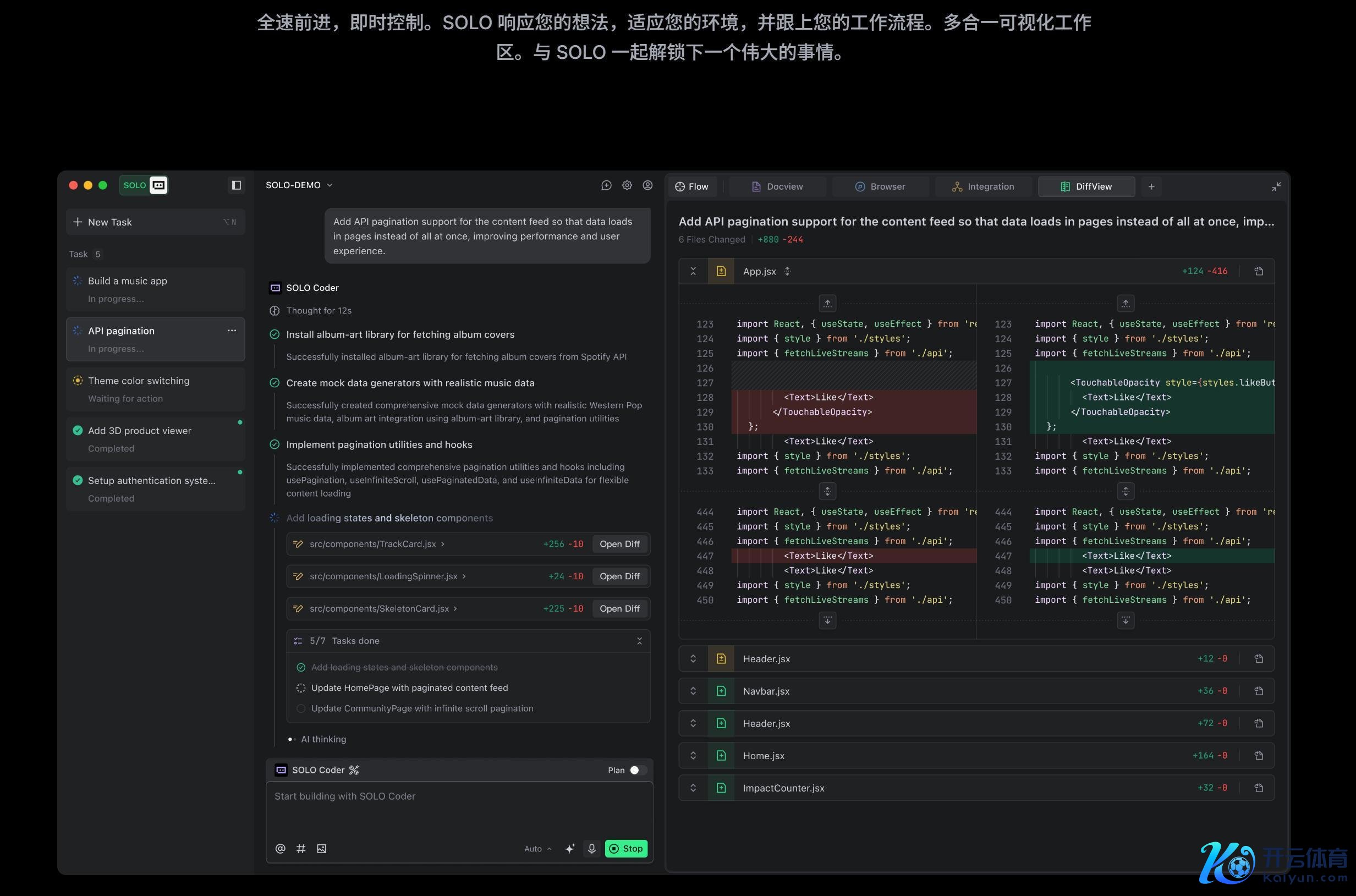Click the Start building input field

(x=459, y=809)
